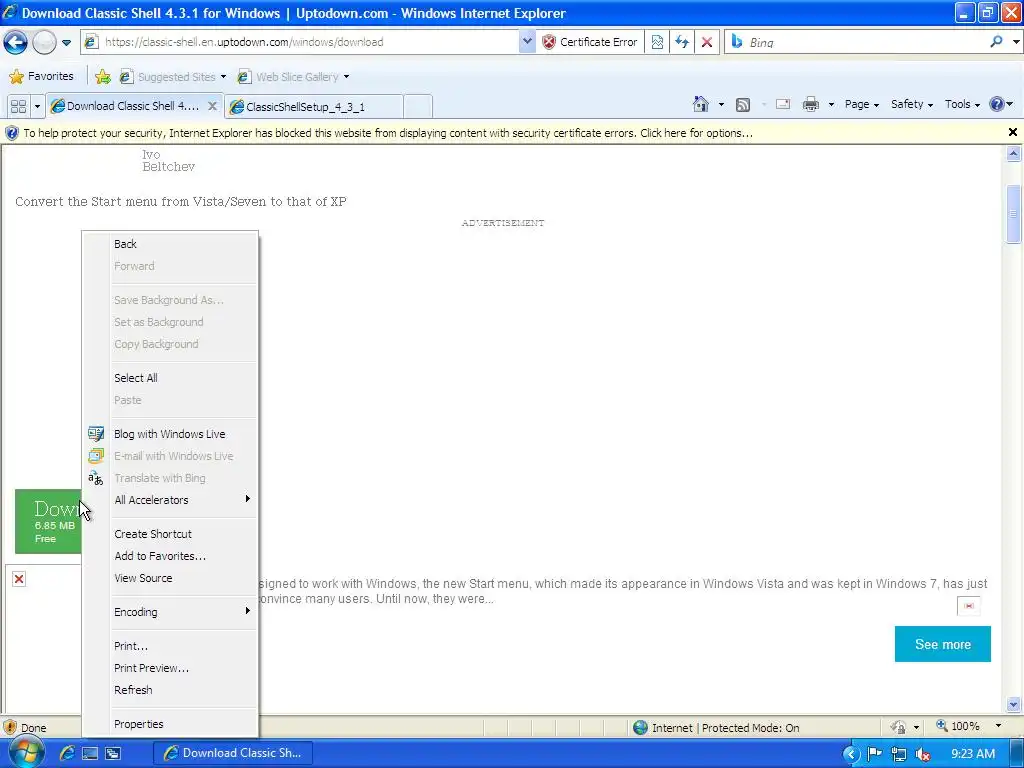
Task: Switch to Download Classic Shell tab
Action: (x=134, y=106)
